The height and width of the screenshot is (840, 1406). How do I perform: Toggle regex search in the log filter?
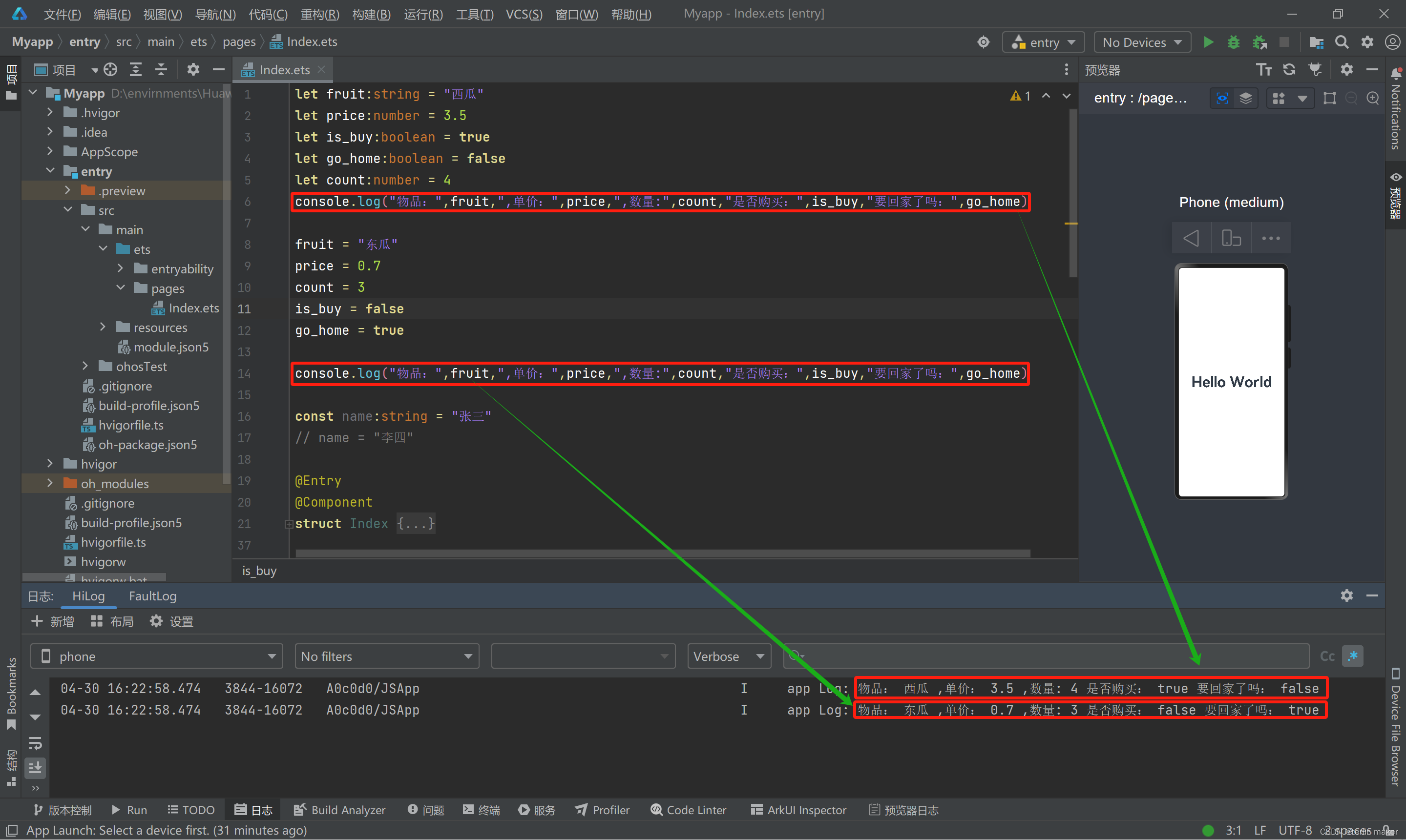[1352, 656]
